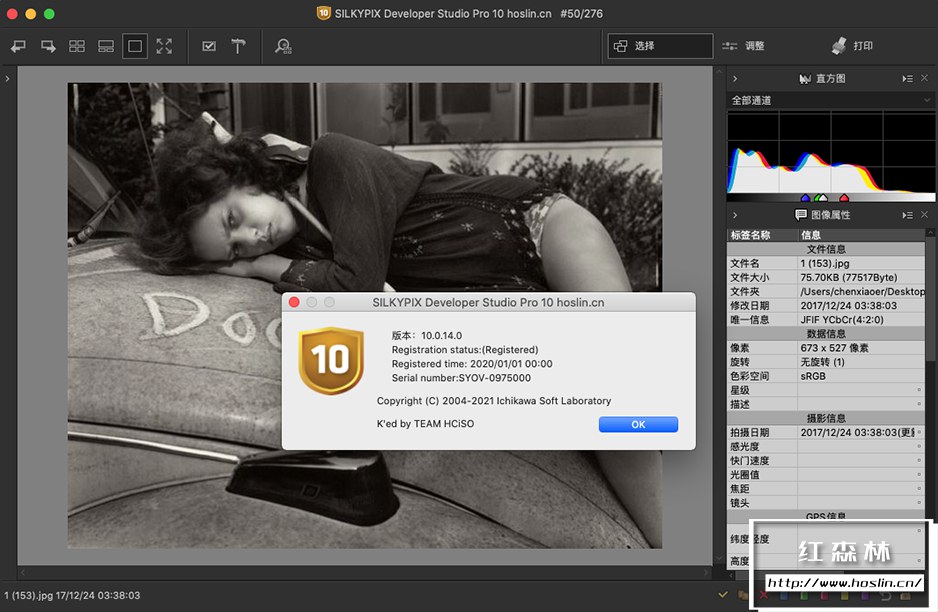Open the 全部通道 channel dropdown
This screenshot has height=612, width=938.
[x=829, y=100]
